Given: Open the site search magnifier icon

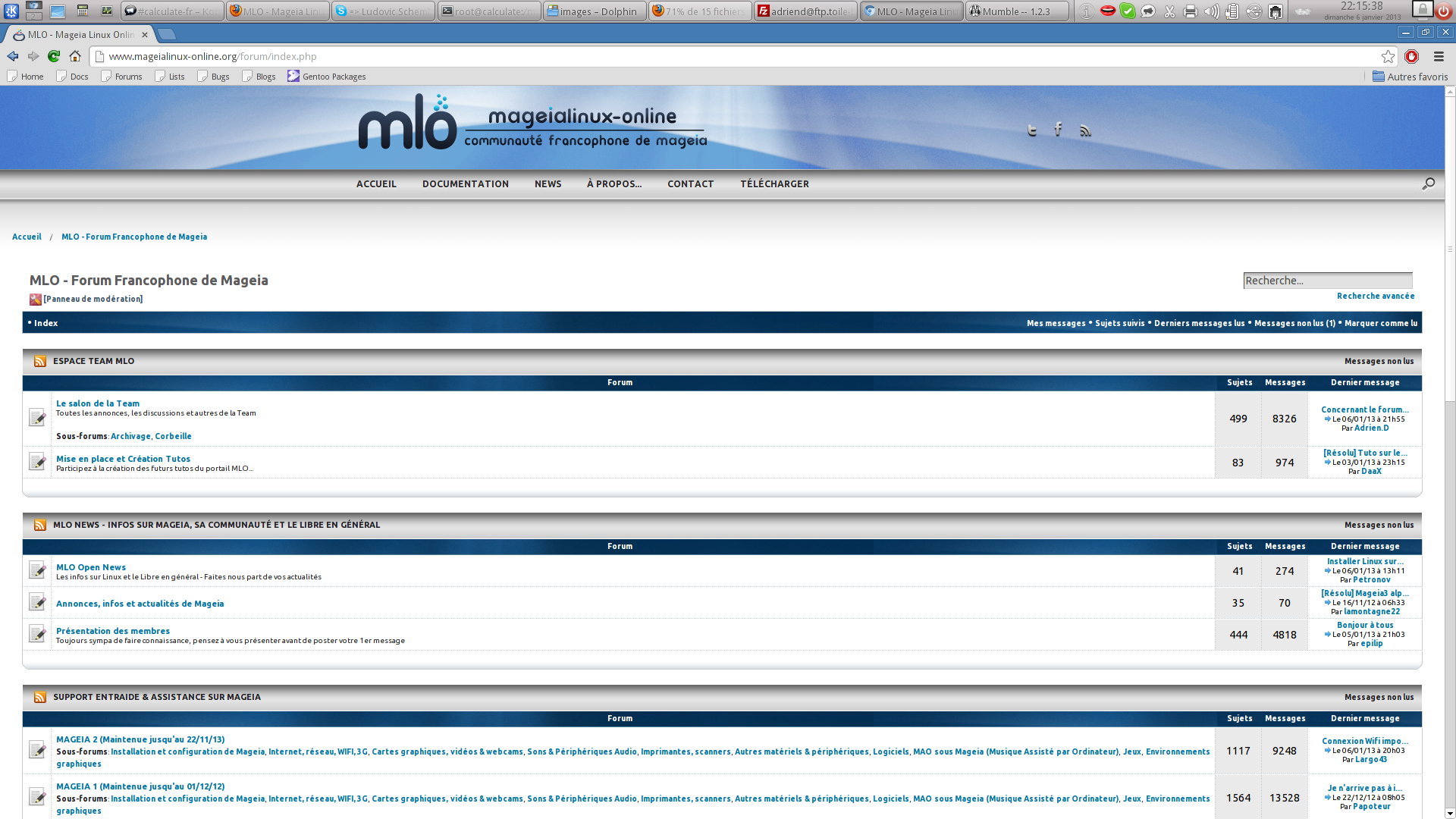Looking at the screenshot, I should tap(1429, 184).
